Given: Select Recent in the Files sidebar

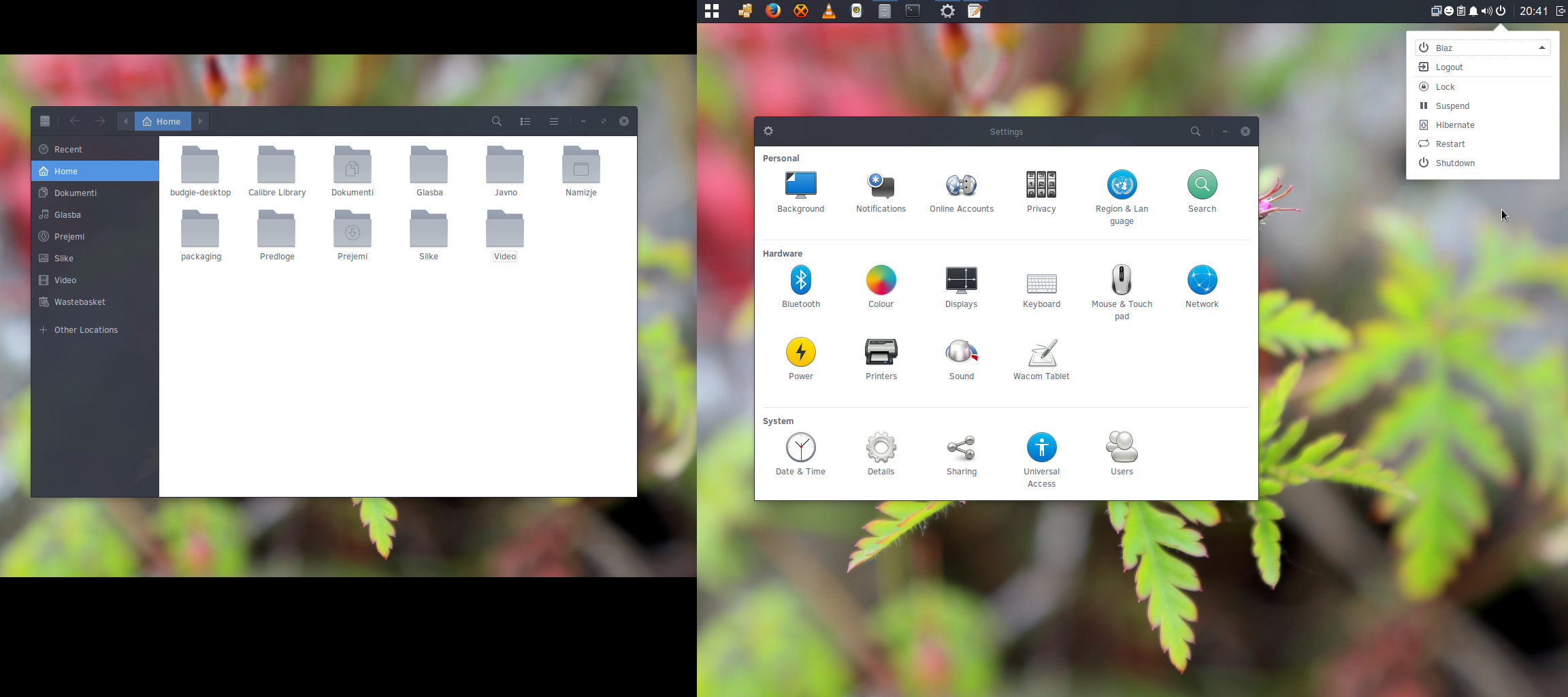Looking at the screenshot, I should tap(95, 149).
